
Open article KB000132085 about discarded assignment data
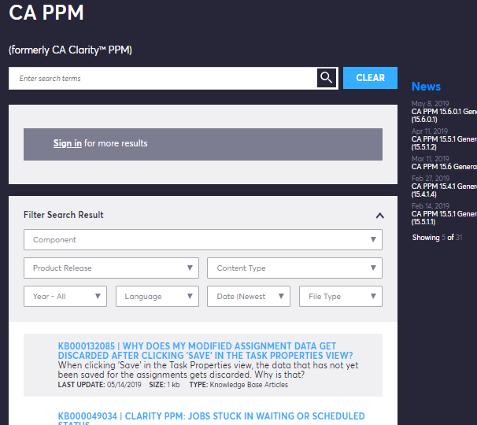point(205,351)
